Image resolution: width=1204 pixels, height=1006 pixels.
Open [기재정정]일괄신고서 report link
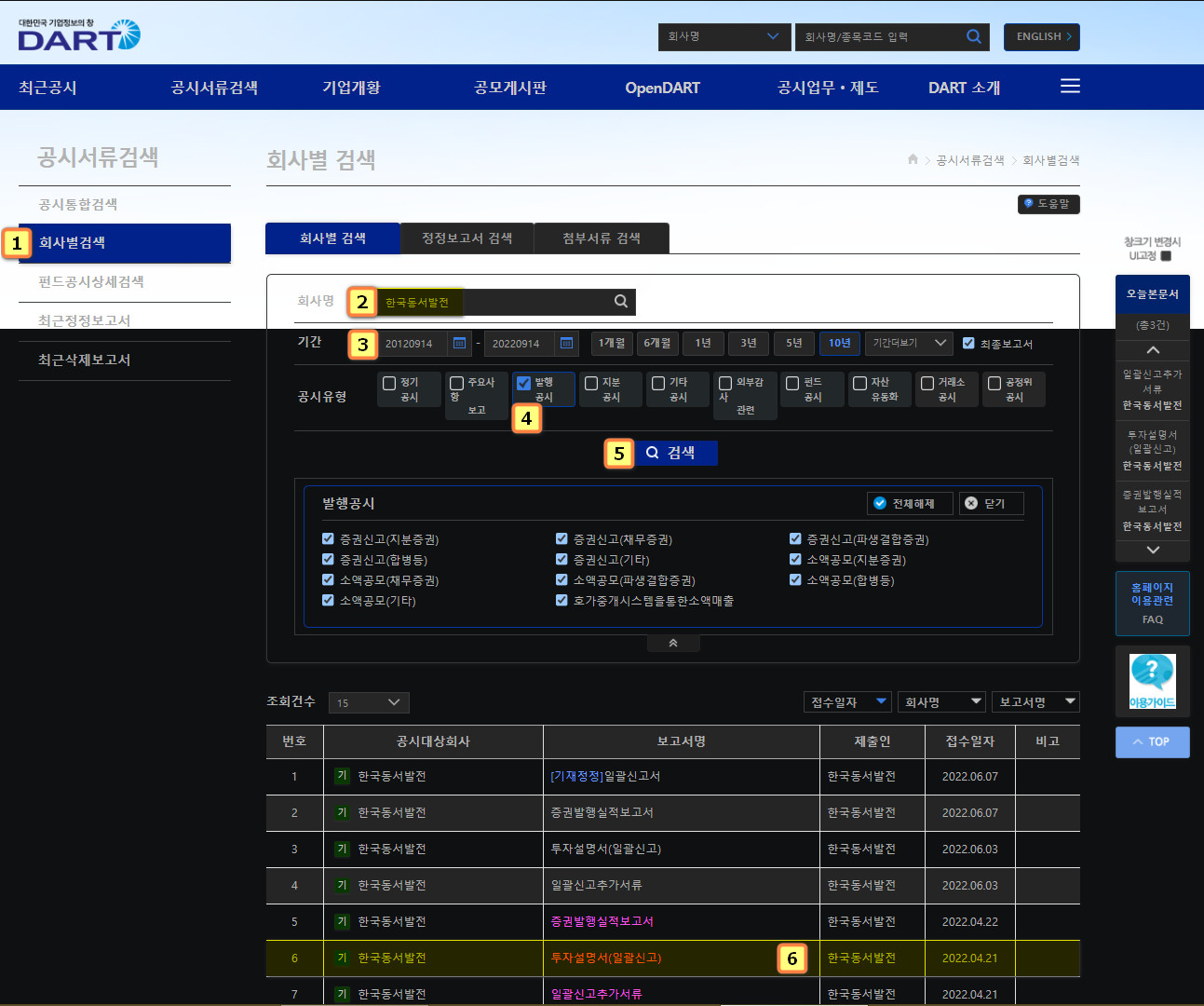click(605, 776)
